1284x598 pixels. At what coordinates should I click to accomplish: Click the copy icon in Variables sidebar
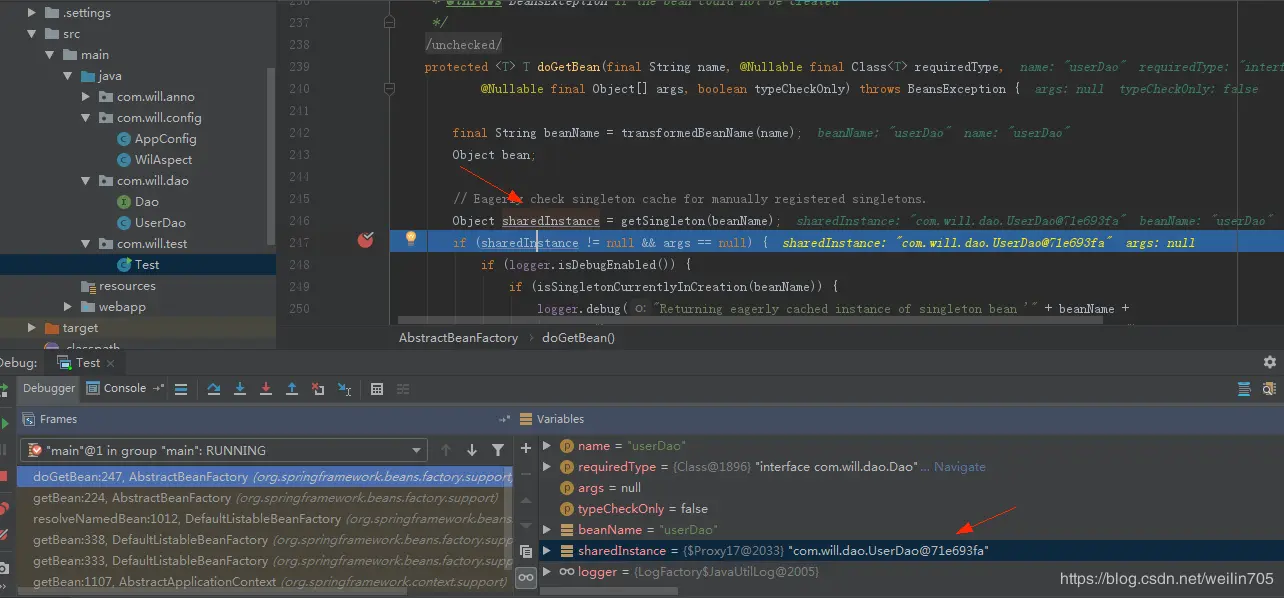coord(526,551)
